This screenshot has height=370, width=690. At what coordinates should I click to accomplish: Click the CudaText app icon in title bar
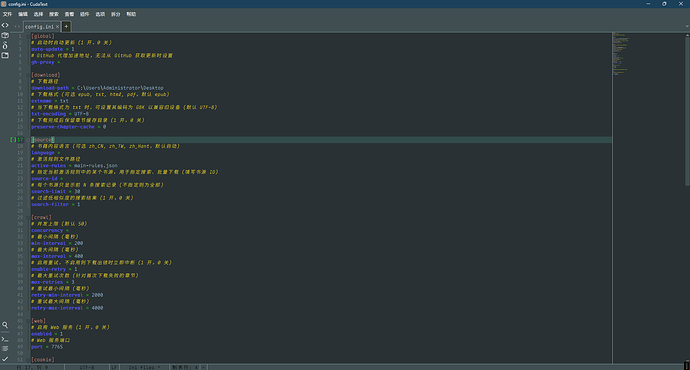pos(4,4)
